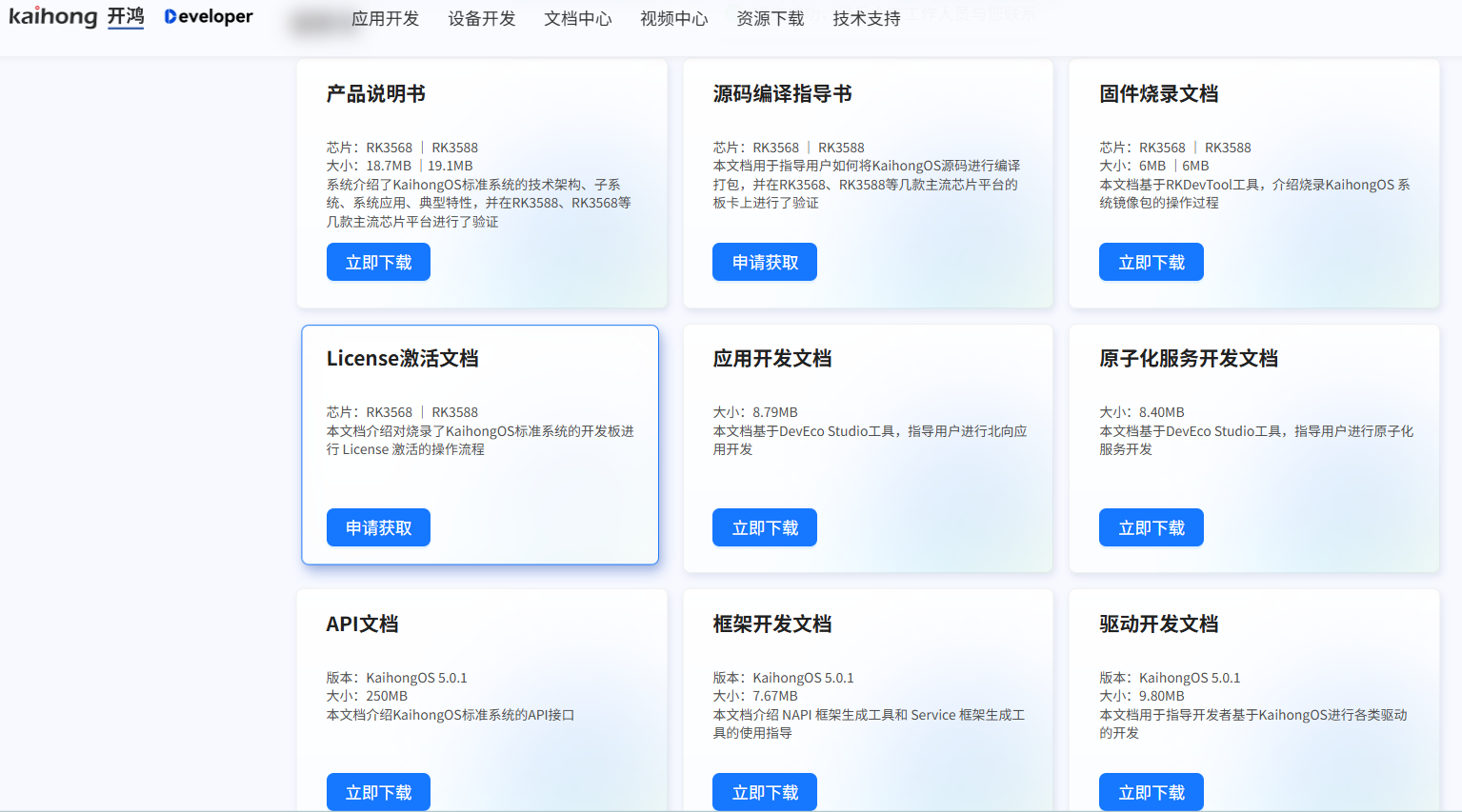This screenshot has width=1462, height=812.
Task: Open the 应用开发 menu
Action: [x=385, y=19]
